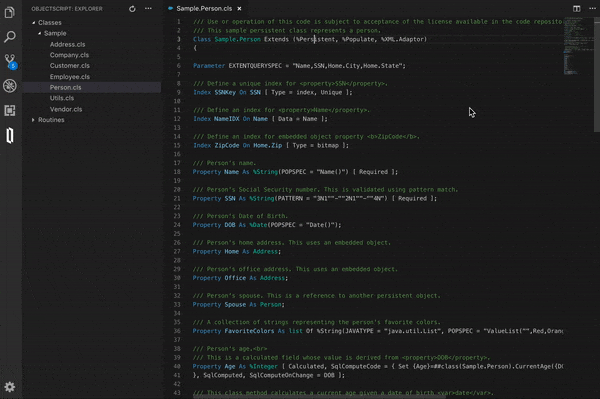Click 'Office' property name on line 30

tap(235, 278)
